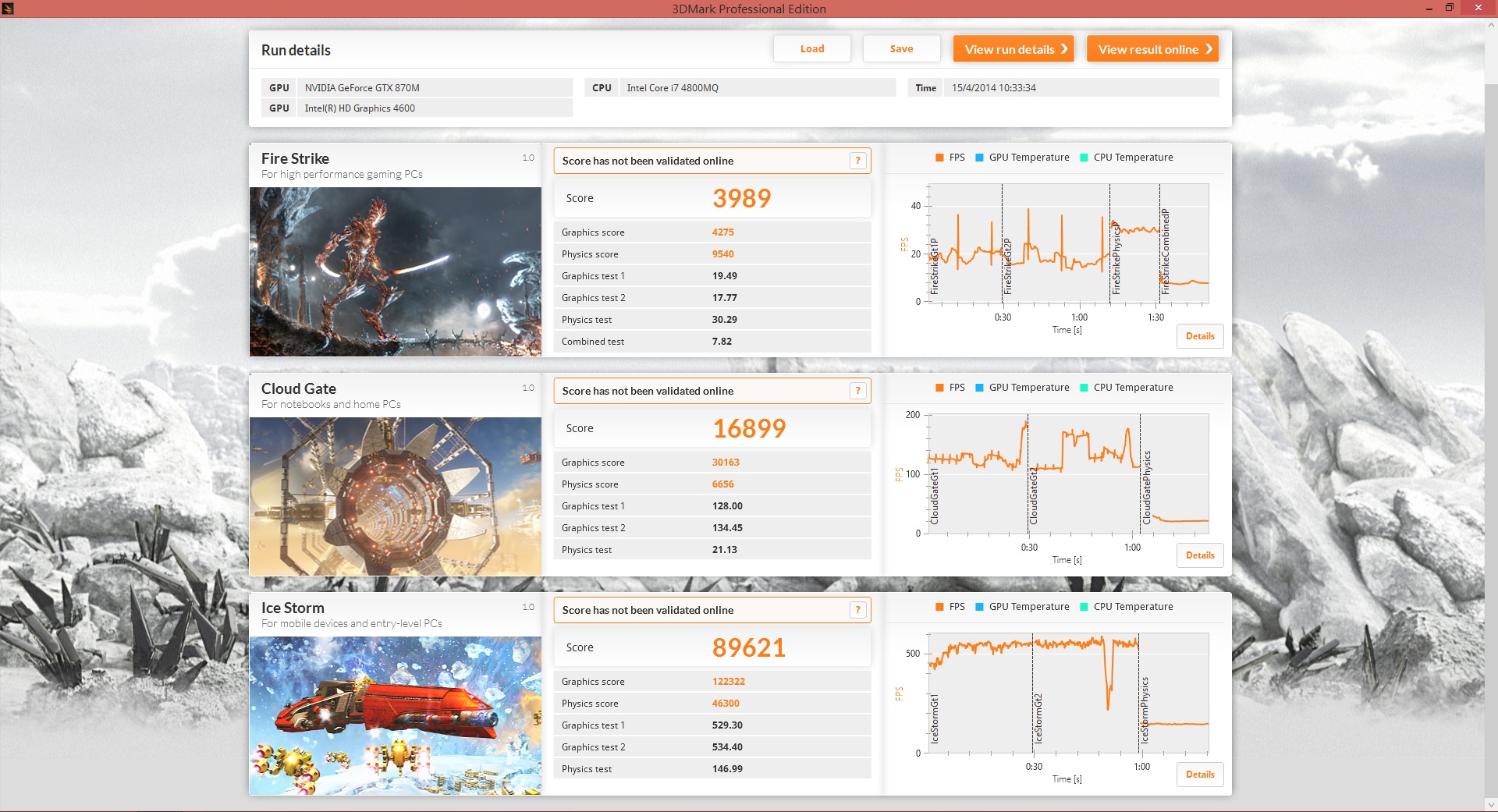Toggle CPU Temperature legend swatch in Cloud Gate chart
The height and width of the screenshot is (812, 1498).
tap(1084, 388)
